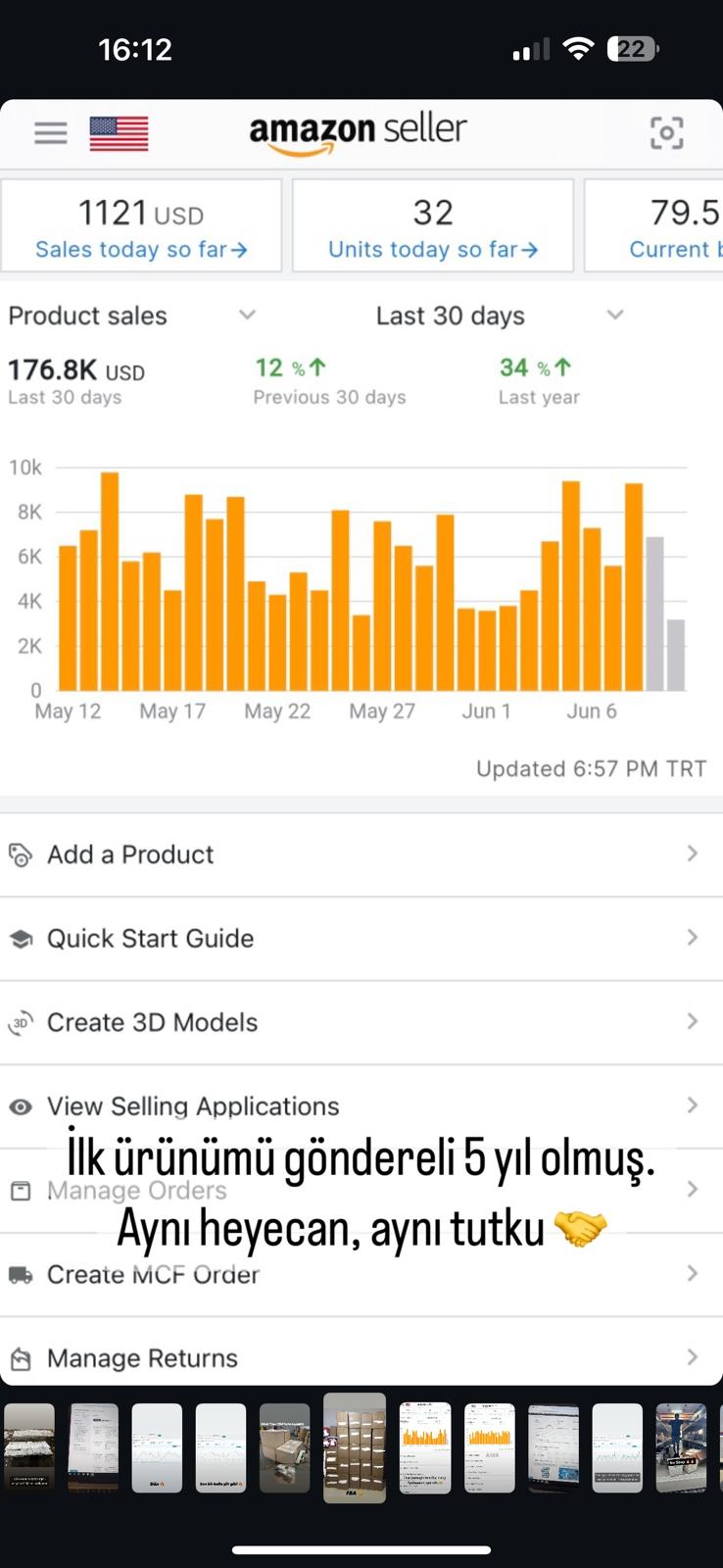Tap the Quick Start Guide graduation cap icon
Viewport: 723px width, 1568px height.
coord(21,939)
